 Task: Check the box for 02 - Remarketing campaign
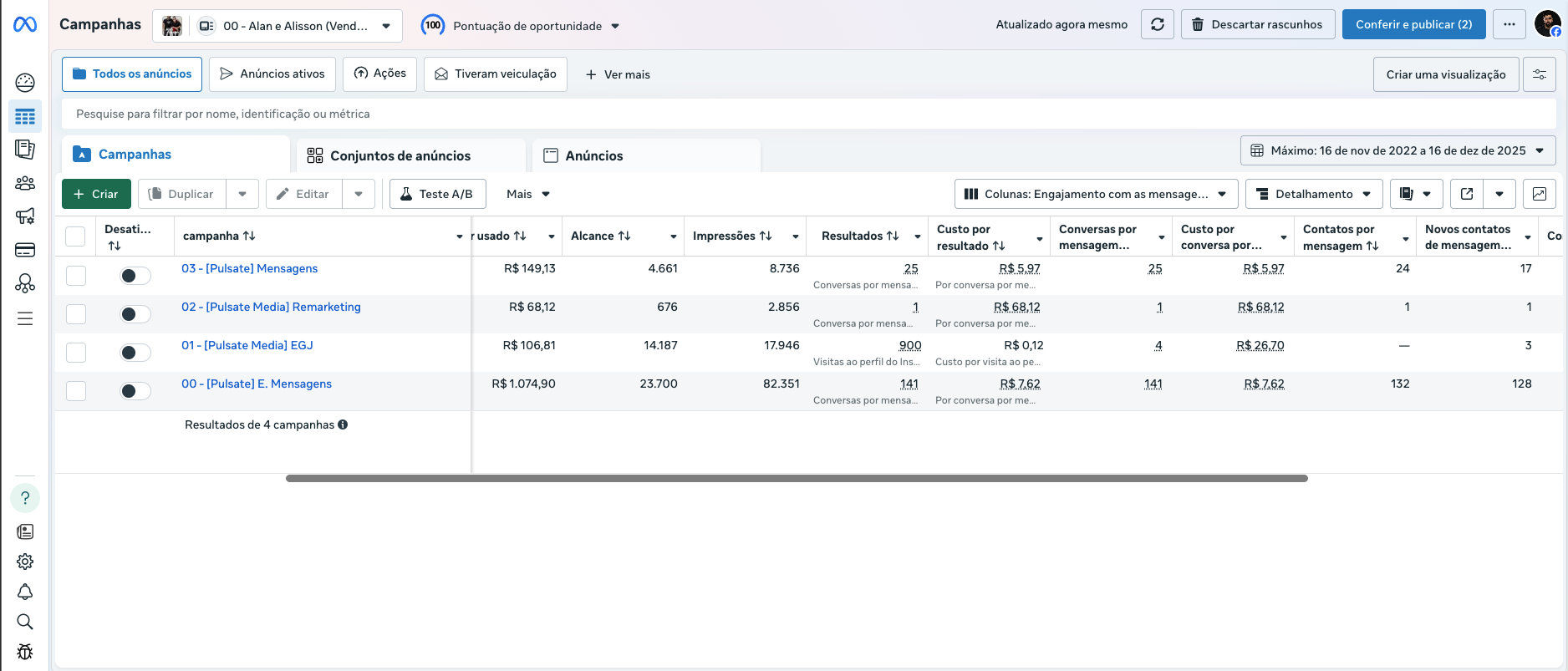76,314
